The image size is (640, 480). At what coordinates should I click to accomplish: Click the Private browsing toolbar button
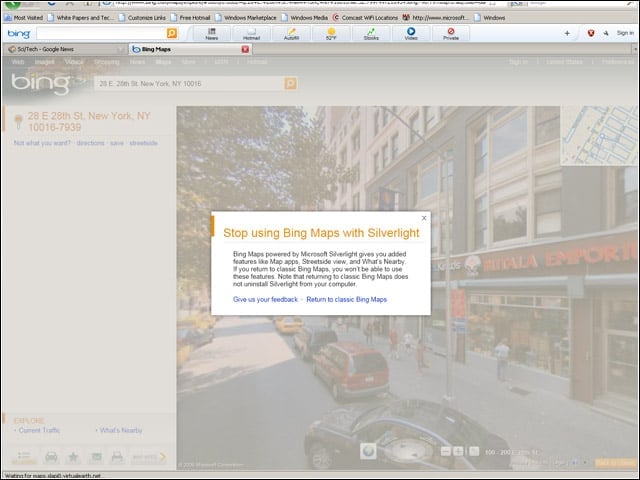451,33
